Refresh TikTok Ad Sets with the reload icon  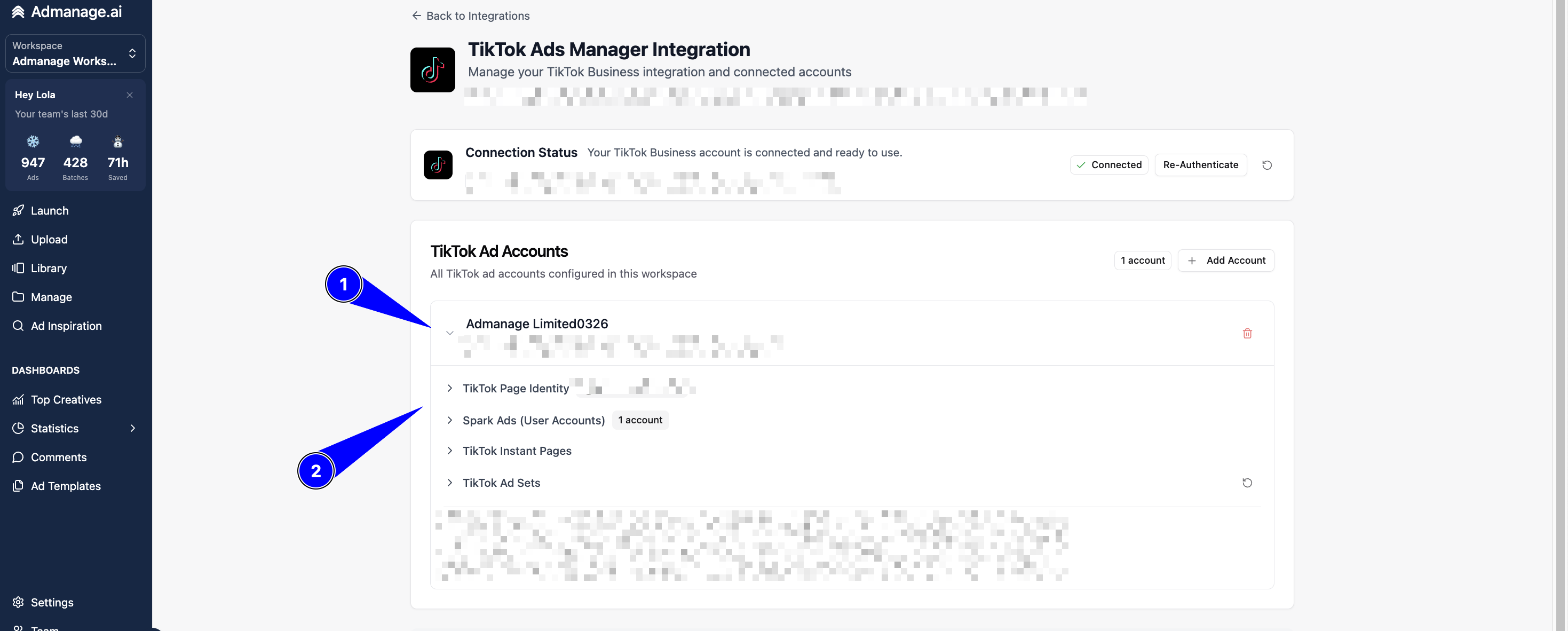pyautogui.click(x=1247, y=483)
